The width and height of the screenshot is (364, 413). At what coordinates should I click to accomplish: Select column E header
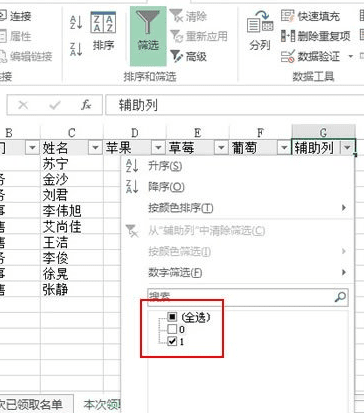point(197,133)
